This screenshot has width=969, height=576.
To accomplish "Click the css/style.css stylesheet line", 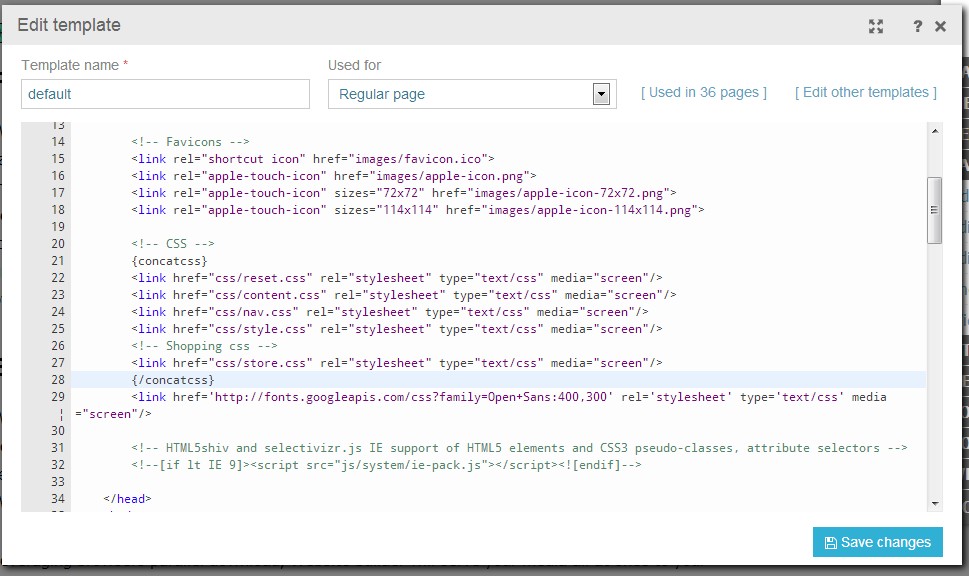I will point(397,329).
